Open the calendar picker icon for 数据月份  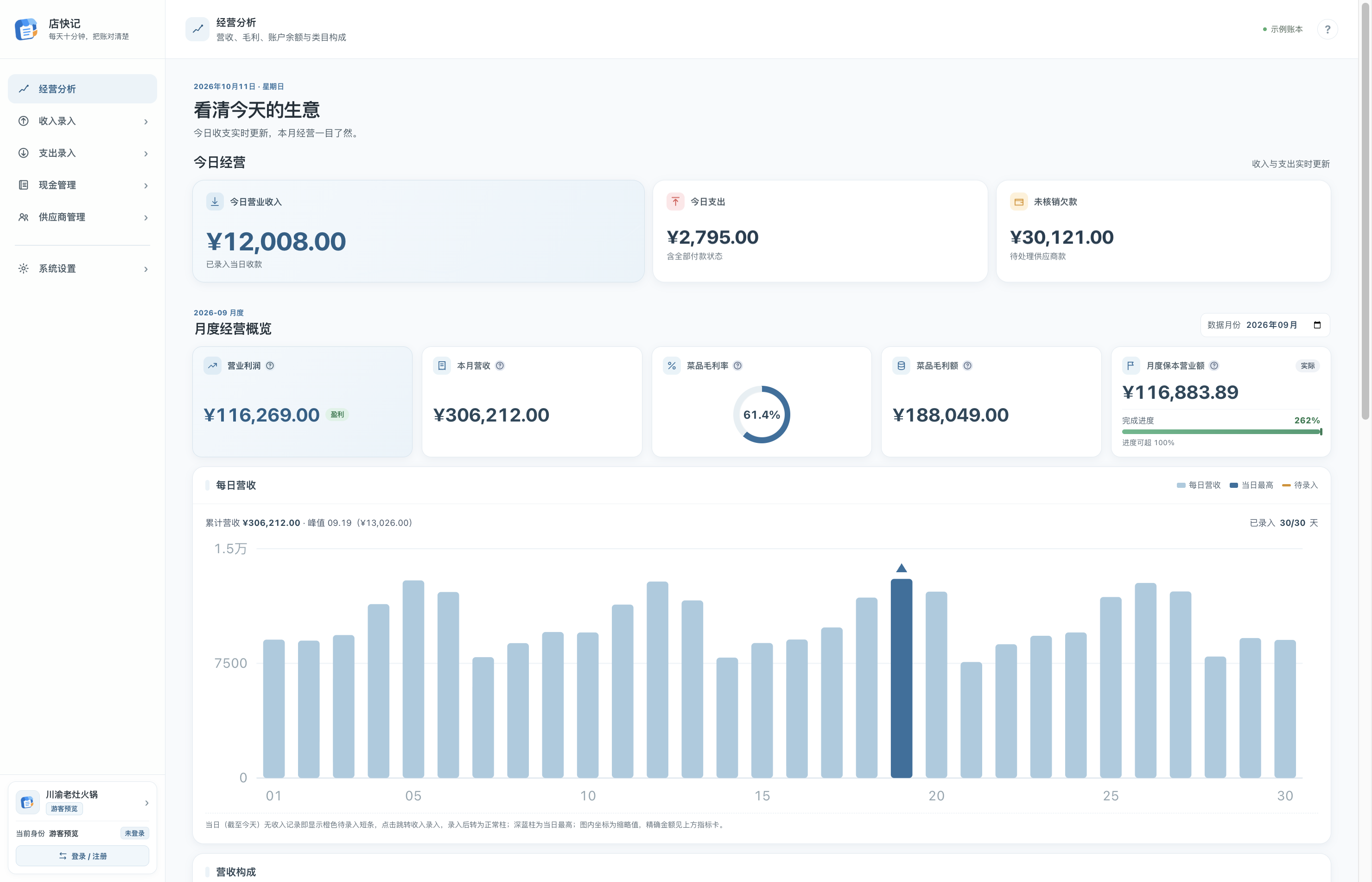[1317, 325]
